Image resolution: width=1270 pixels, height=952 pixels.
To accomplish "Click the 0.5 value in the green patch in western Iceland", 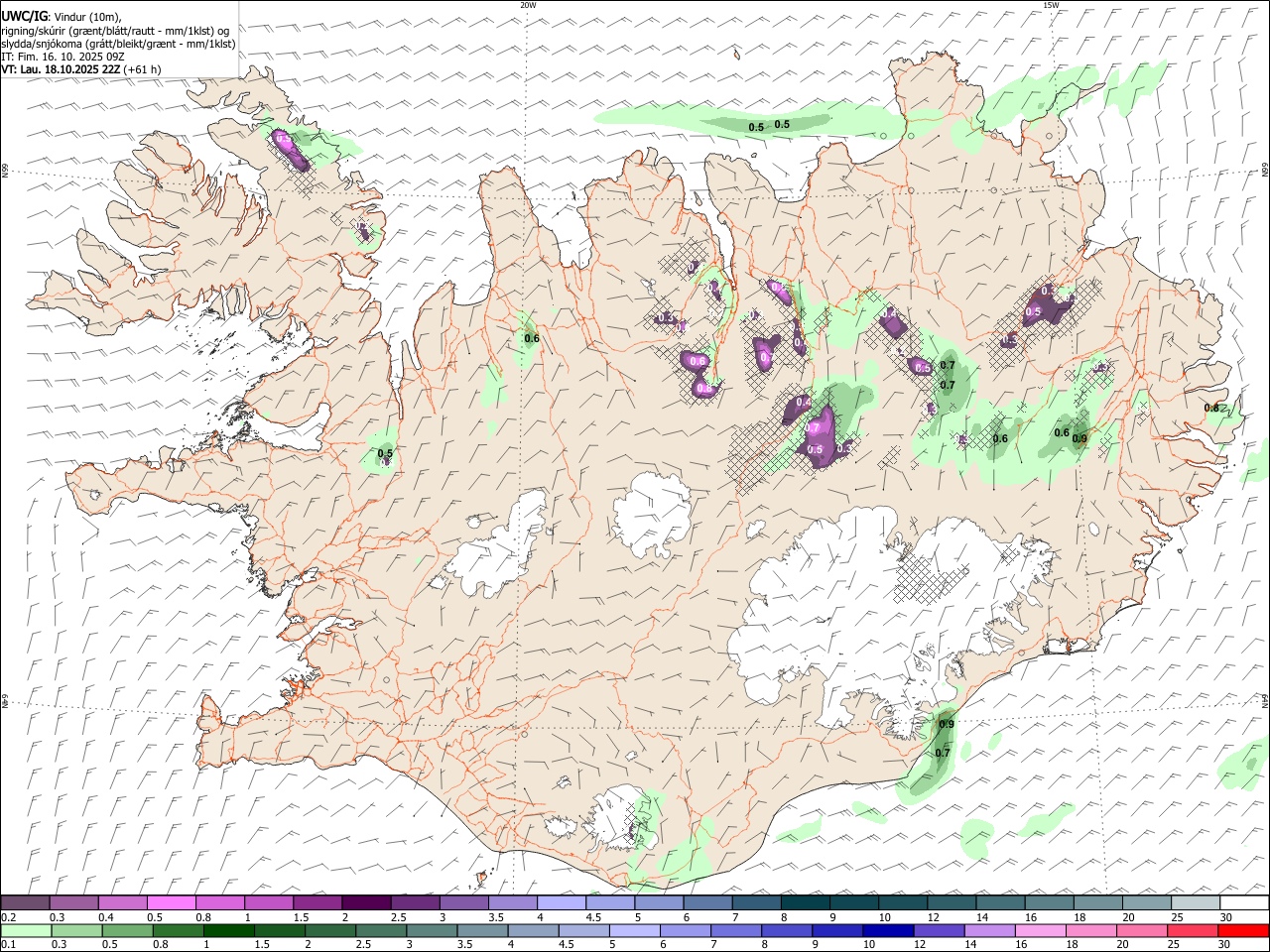I will (386, 454).
